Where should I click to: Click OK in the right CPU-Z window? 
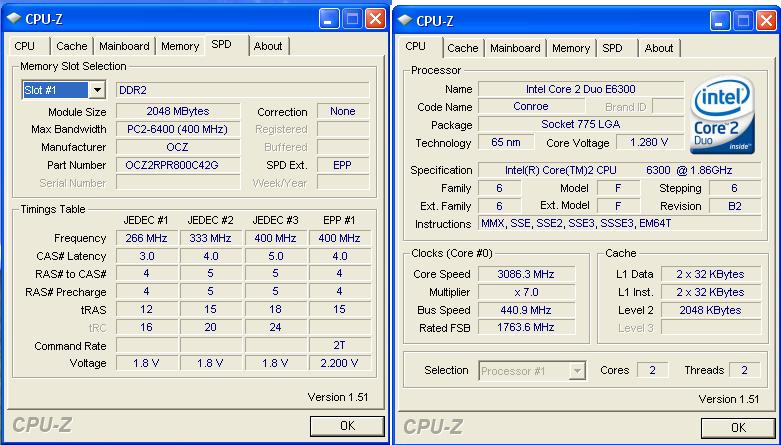pos(738,428)
